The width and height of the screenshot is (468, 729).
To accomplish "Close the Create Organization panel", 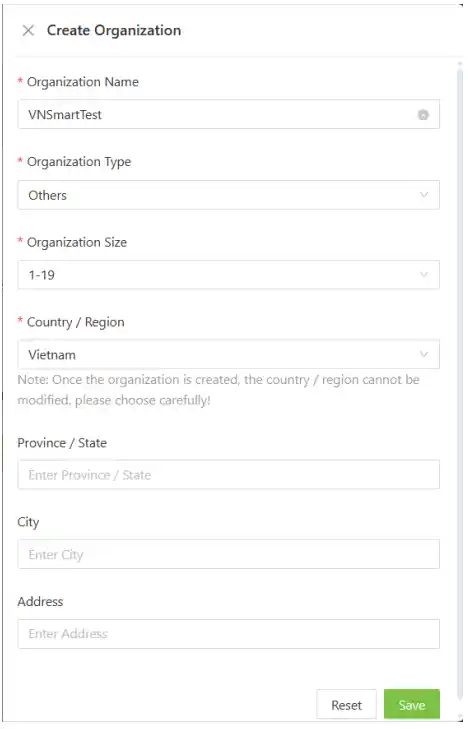I will click(28, 31).
